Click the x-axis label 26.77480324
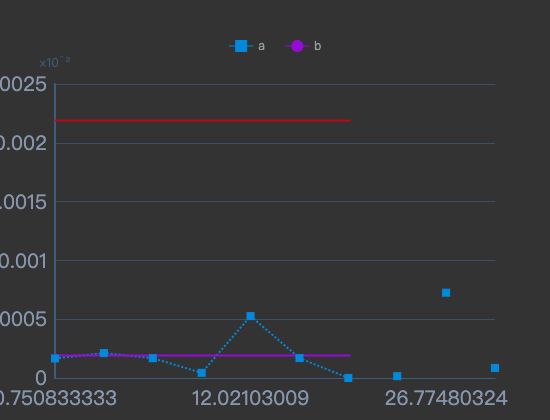The height and width of the screenshot is (420, 550). (x=446, y=398)
